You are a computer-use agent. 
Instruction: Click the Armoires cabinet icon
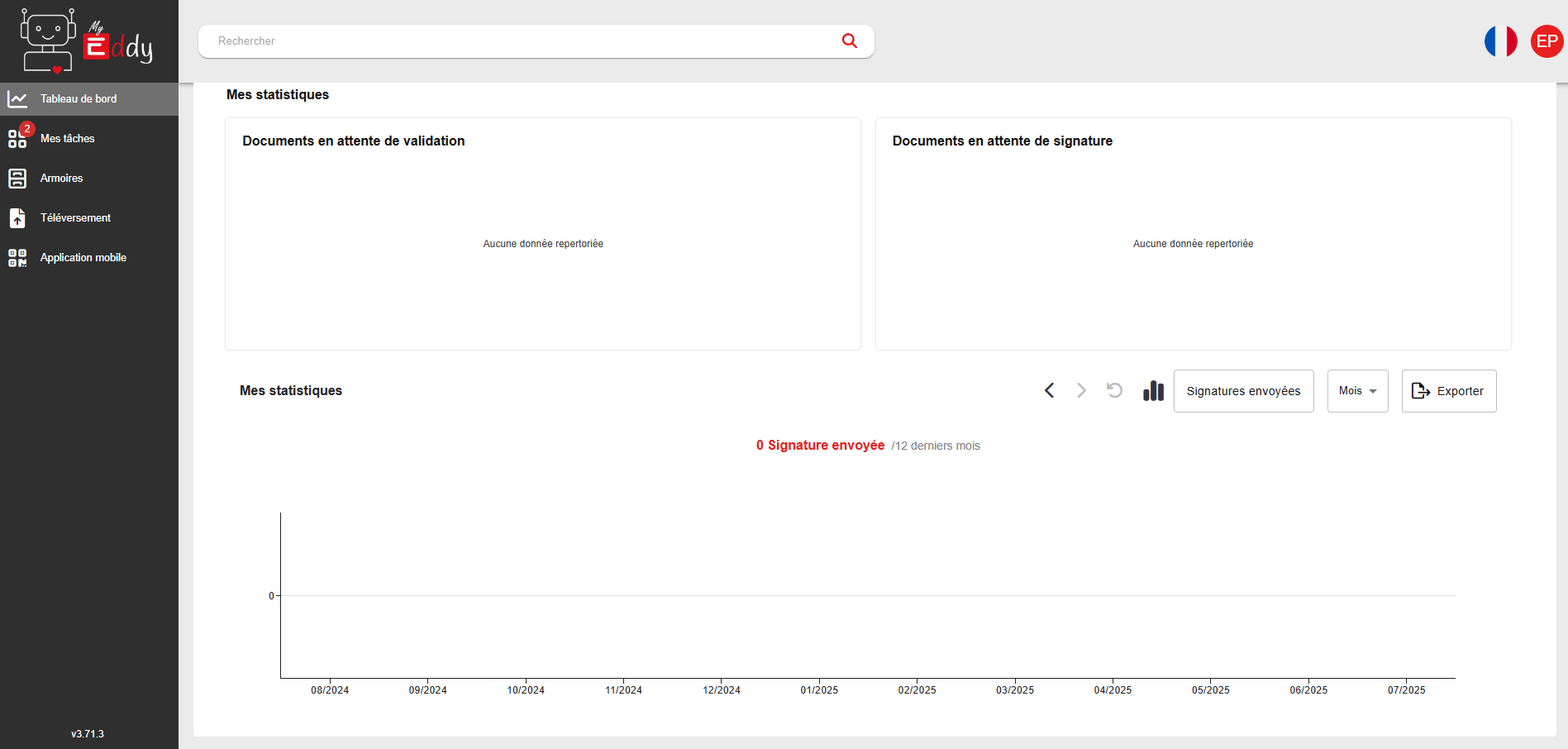click(17, 179)
